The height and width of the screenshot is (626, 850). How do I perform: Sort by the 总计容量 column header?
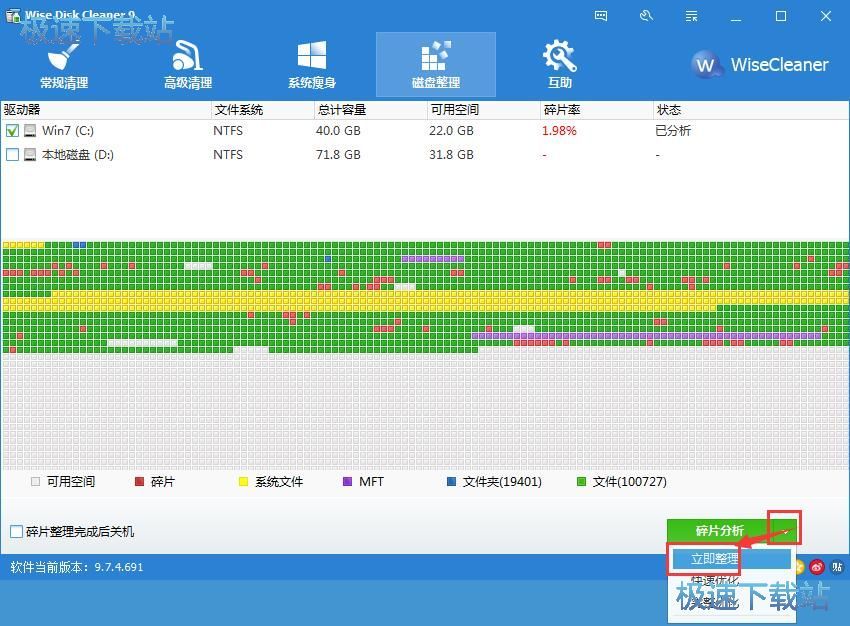pyautogui.click(x=370, y=110)
